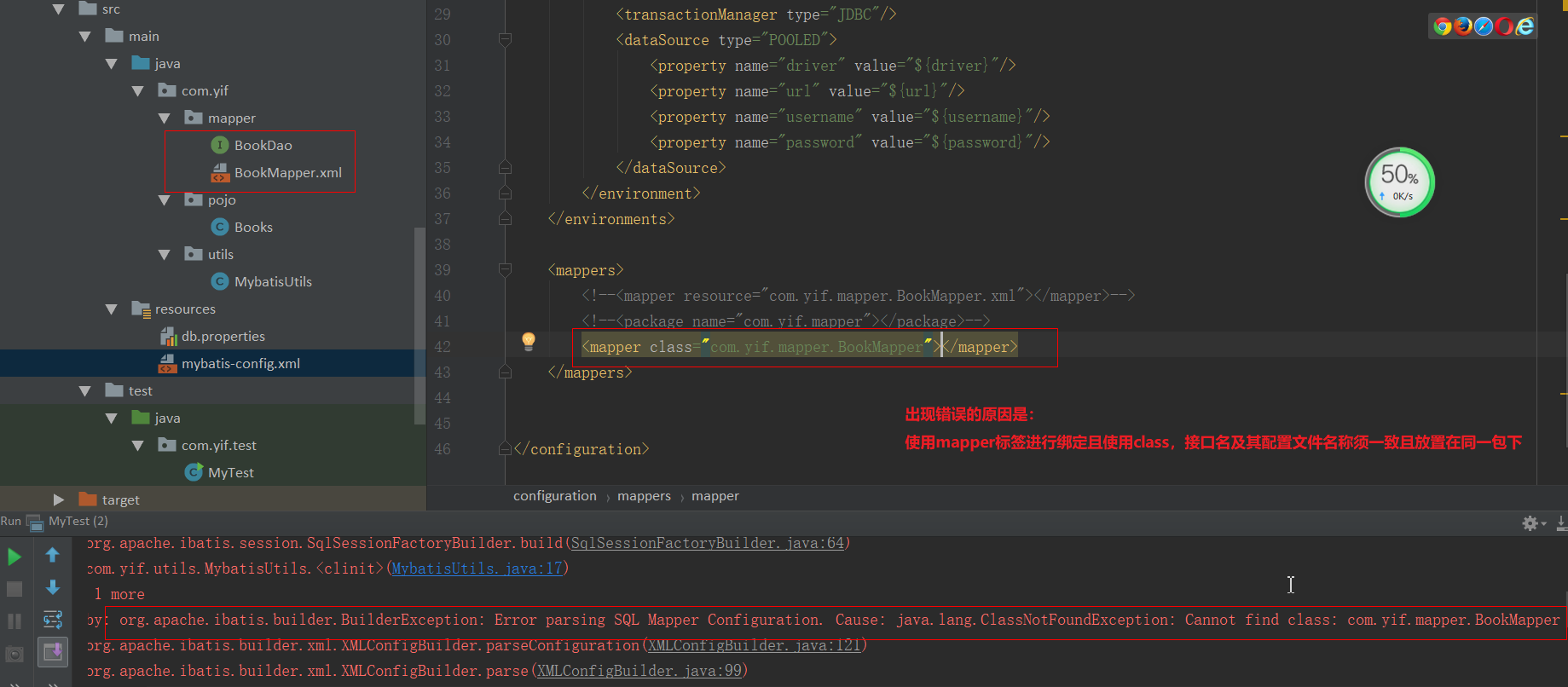The height and width of the screenshot is (687, 1568).
Task: Click the resources folder icon
Action: [142, 309]
